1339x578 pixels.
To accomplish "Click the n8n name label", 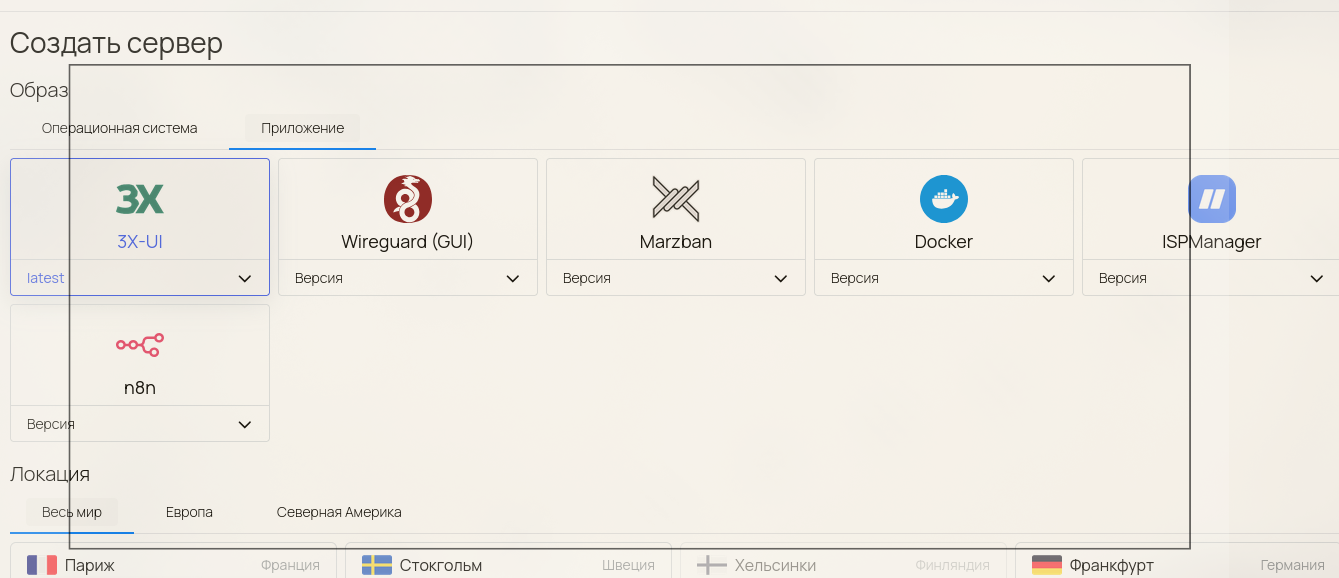I will 140,388.
